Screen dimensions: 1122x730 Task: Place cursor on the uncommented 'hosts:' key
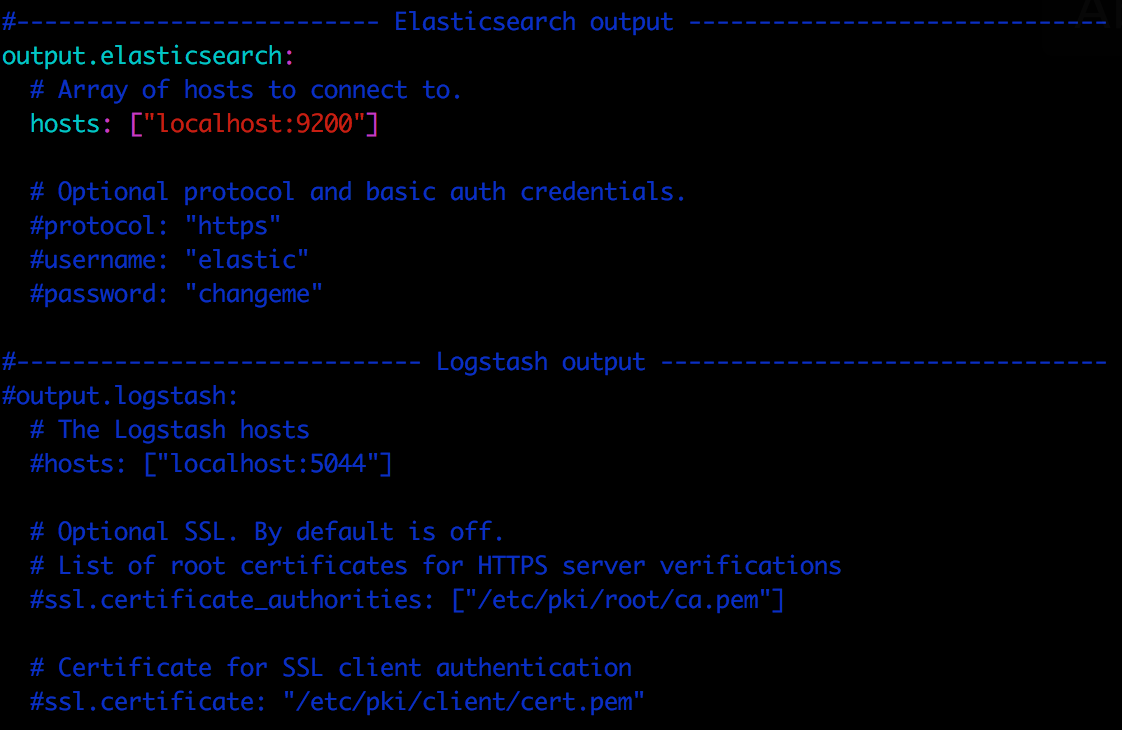[71, 124]
